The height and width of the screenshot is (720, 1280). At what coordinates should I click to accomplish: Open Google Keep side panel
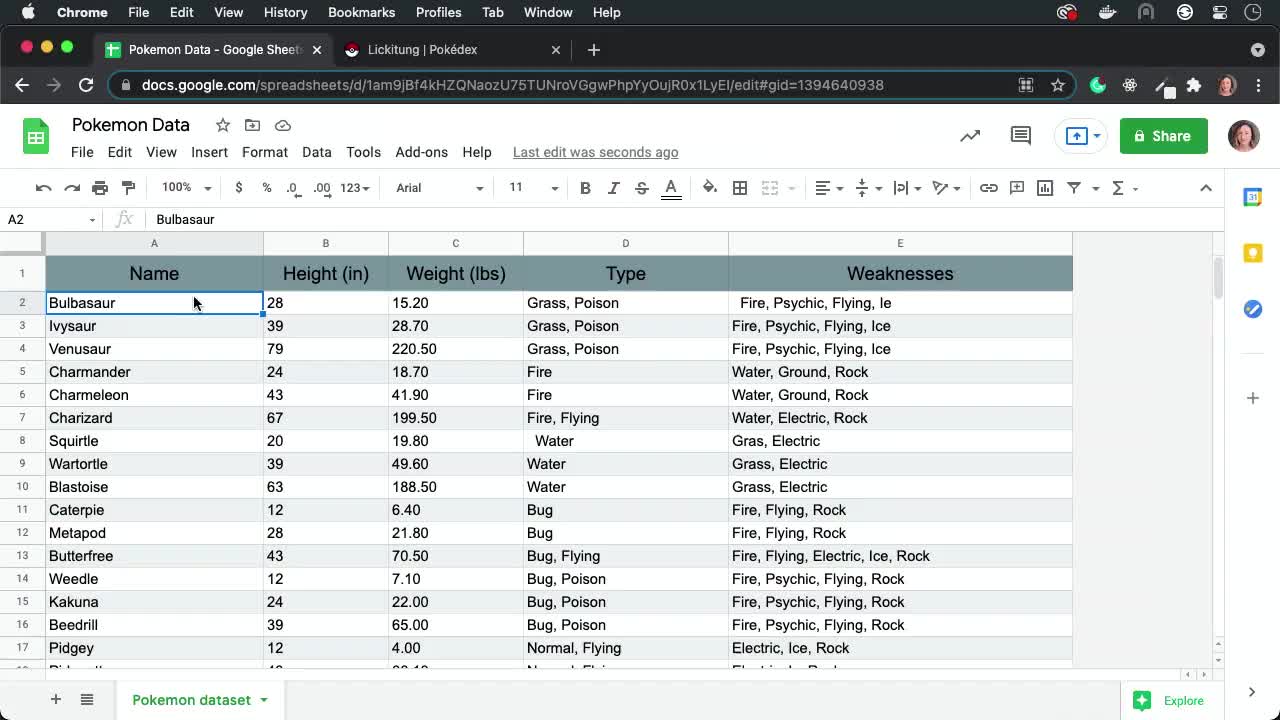pyautogui.click(x=1252, y=254)
